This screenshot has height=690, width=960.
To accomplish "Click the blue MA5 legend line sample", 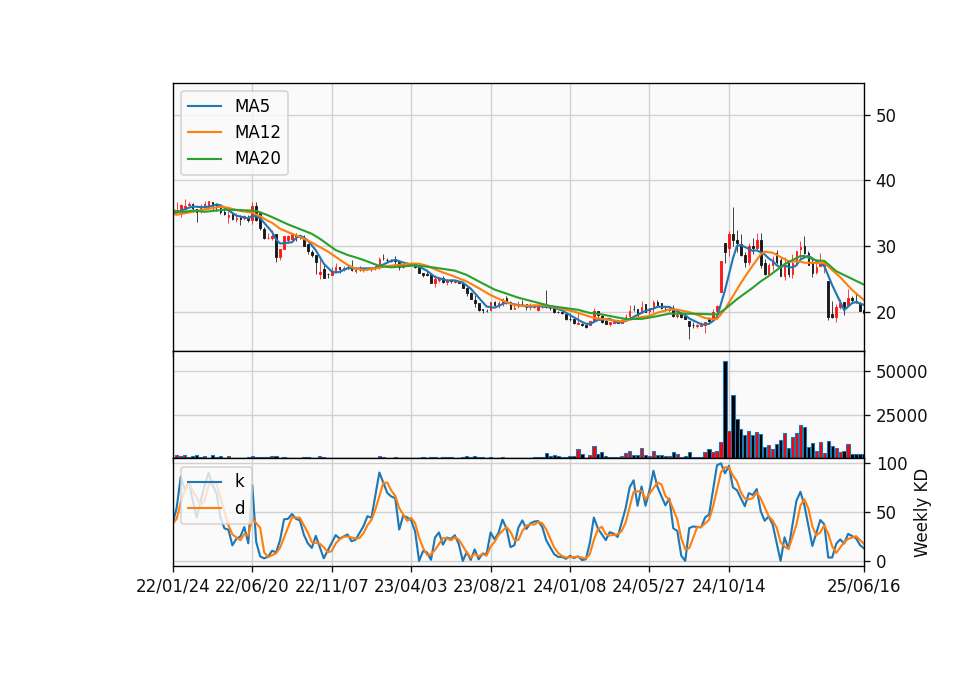I will click(x=204, y=106).
